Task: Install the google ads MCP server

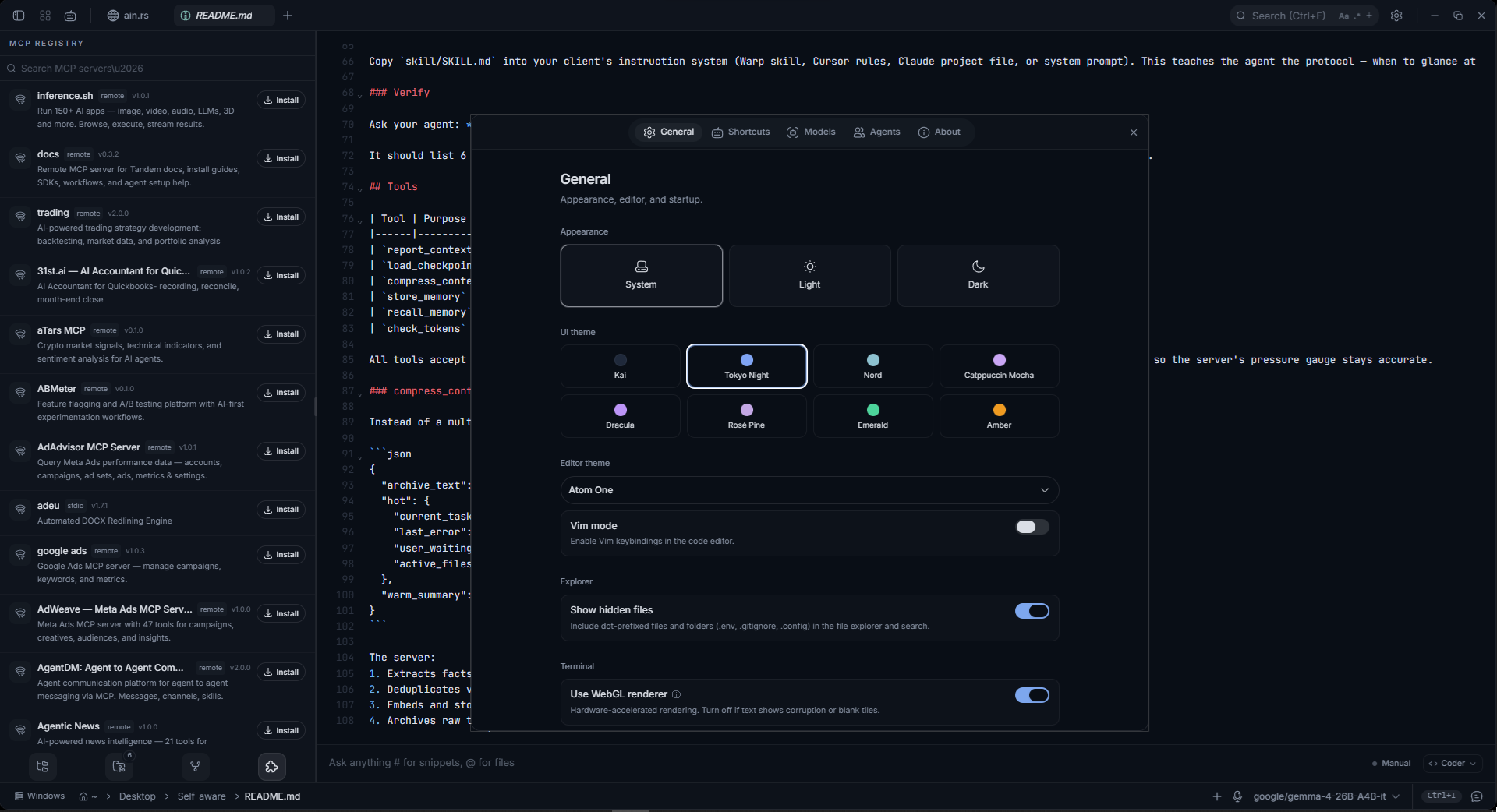Action: (281, 555)
